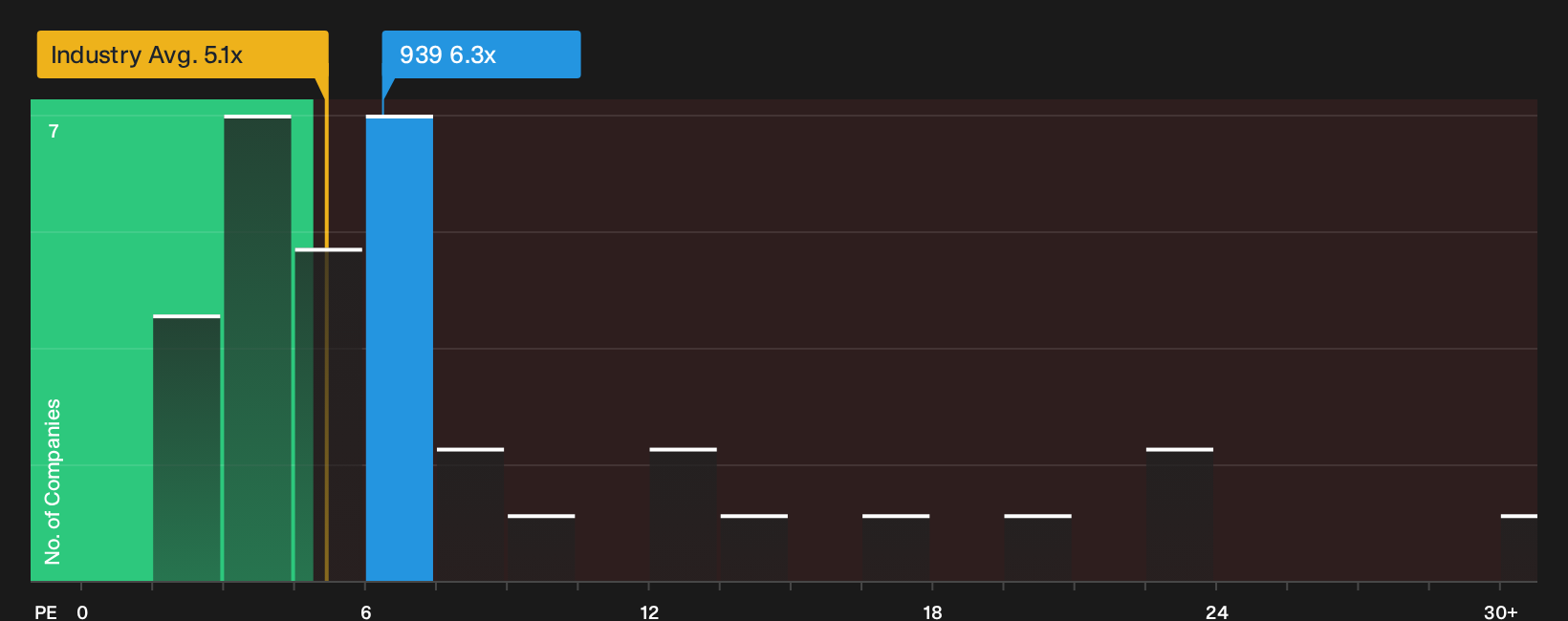Click the axis label 18
The width and height of the screenshot is (1568, 621).
click(932, 611)
